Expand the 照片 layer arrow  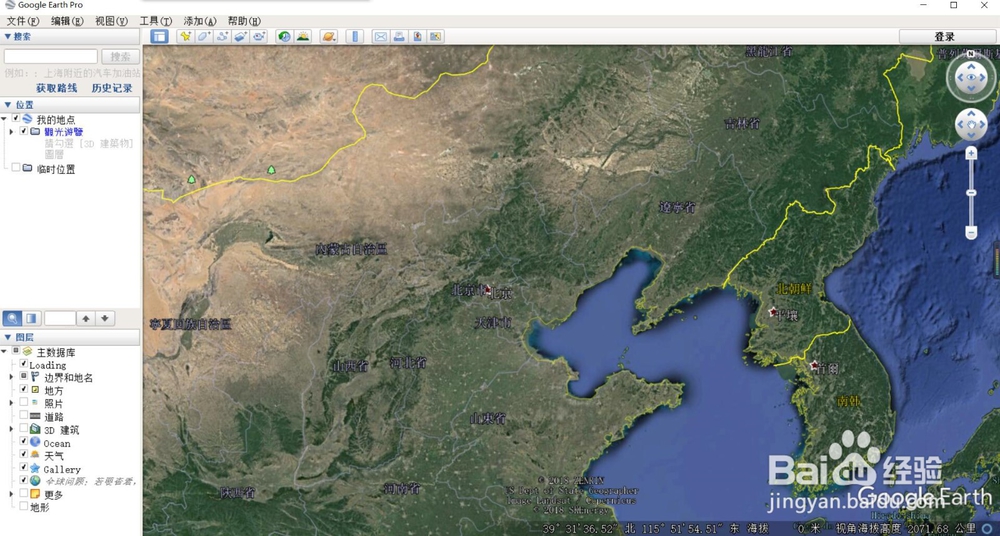tap(11, 403)
